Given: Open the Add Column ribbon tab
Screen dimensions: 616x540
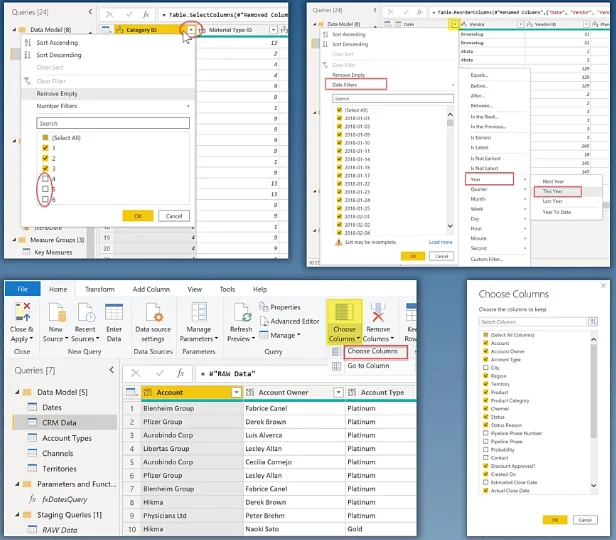Looking at the screenshot, I should pyautogui.click(x=151, y=289).
